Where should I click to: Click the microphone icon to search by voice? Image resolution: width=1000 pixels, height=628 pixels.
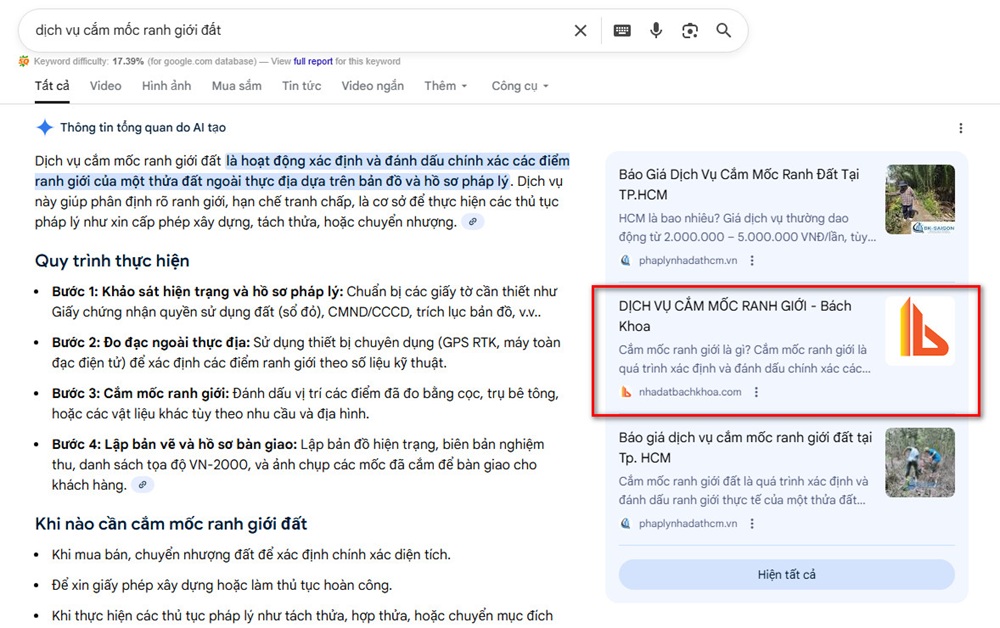click(x=656, y=30)
